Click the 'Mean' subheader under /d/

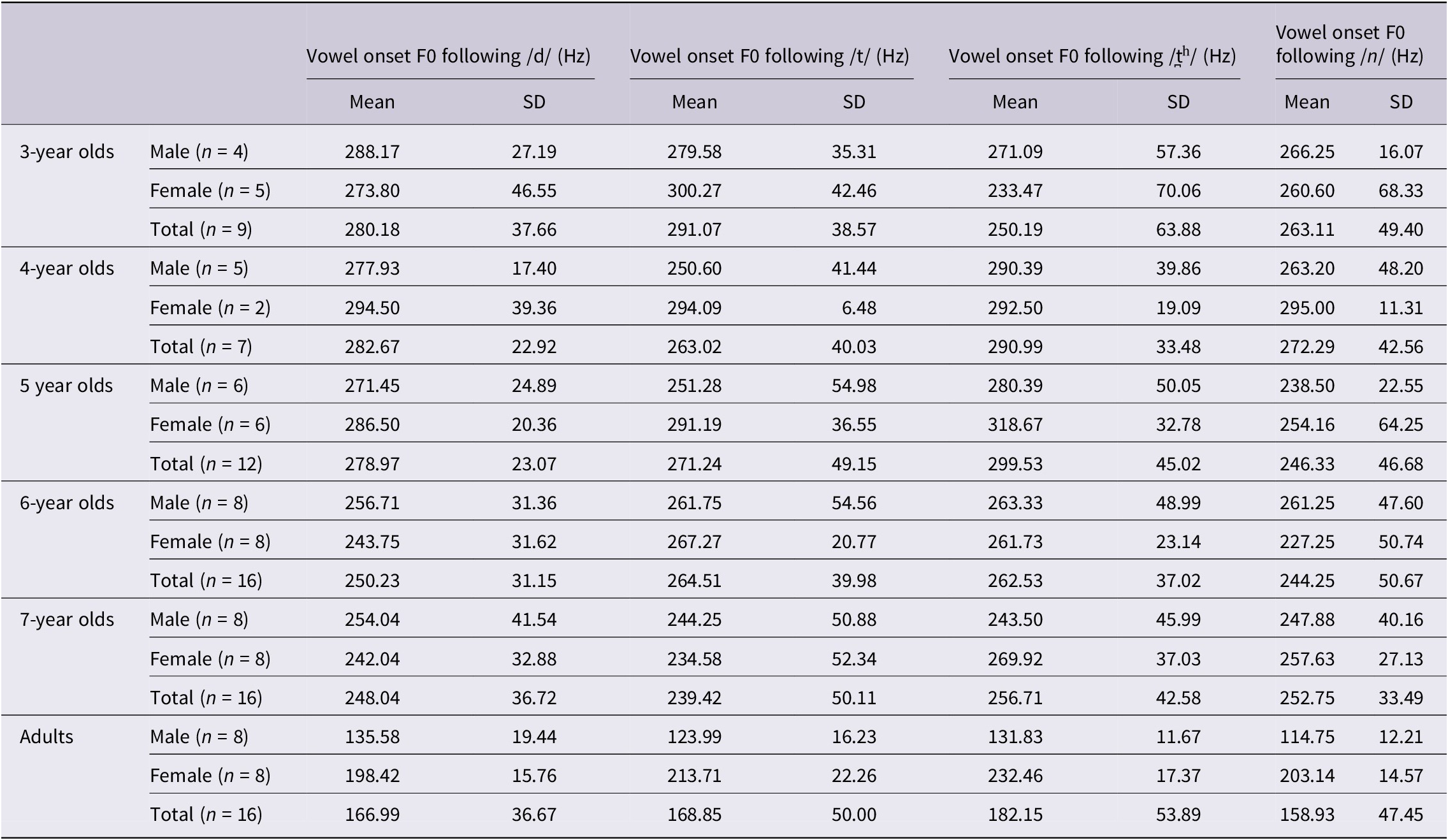click(372, 102)
